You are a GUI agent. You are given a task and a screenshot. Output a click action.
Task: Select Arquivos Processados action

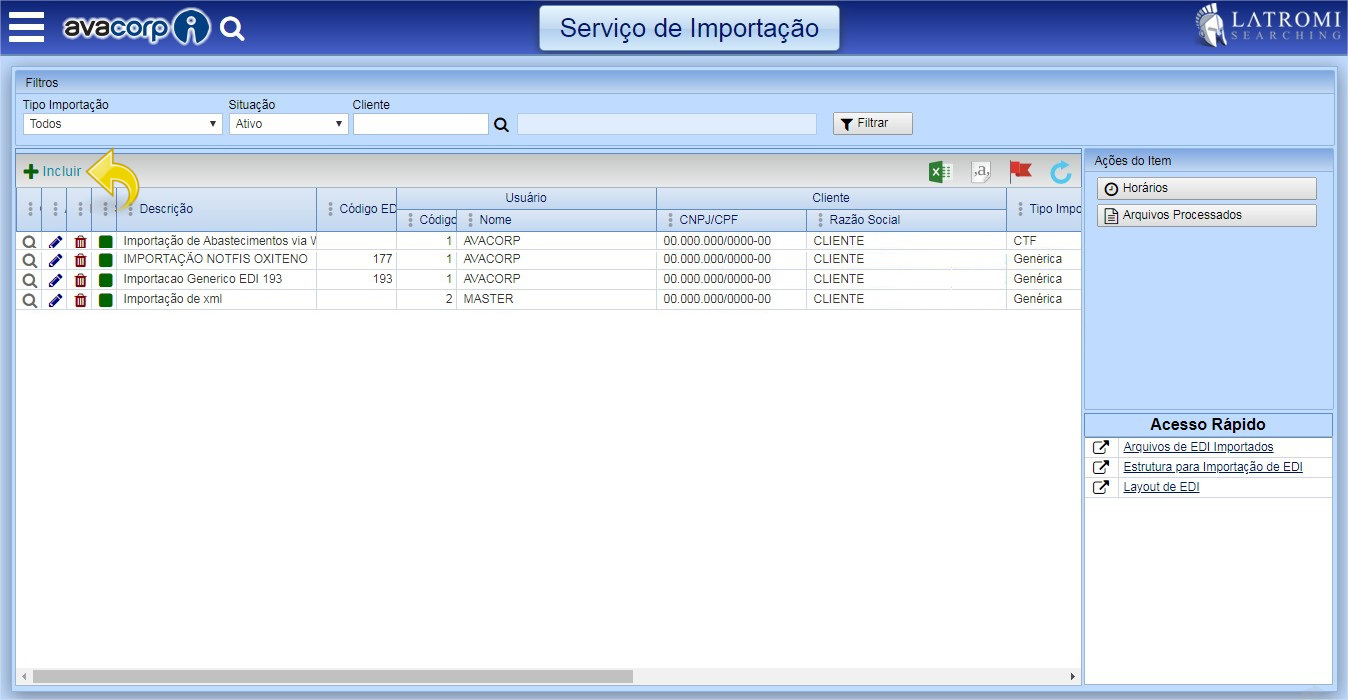tap(1206, 215)
